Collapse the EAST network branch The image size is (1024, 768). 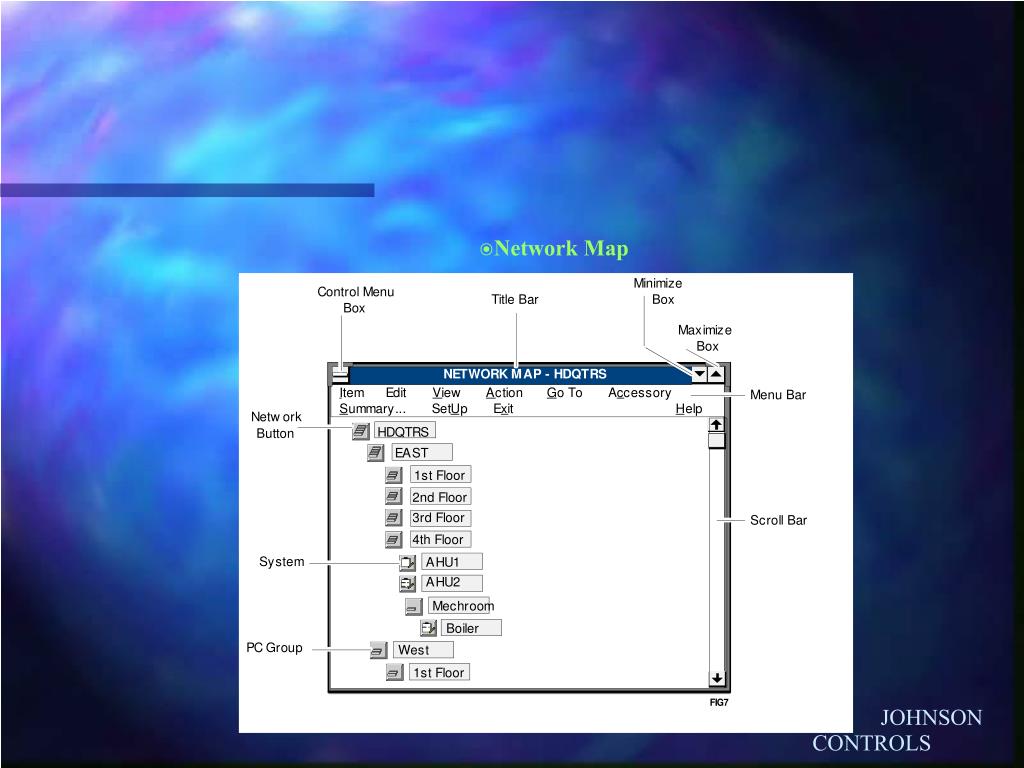pyautogui.click(x=375, y=452)
